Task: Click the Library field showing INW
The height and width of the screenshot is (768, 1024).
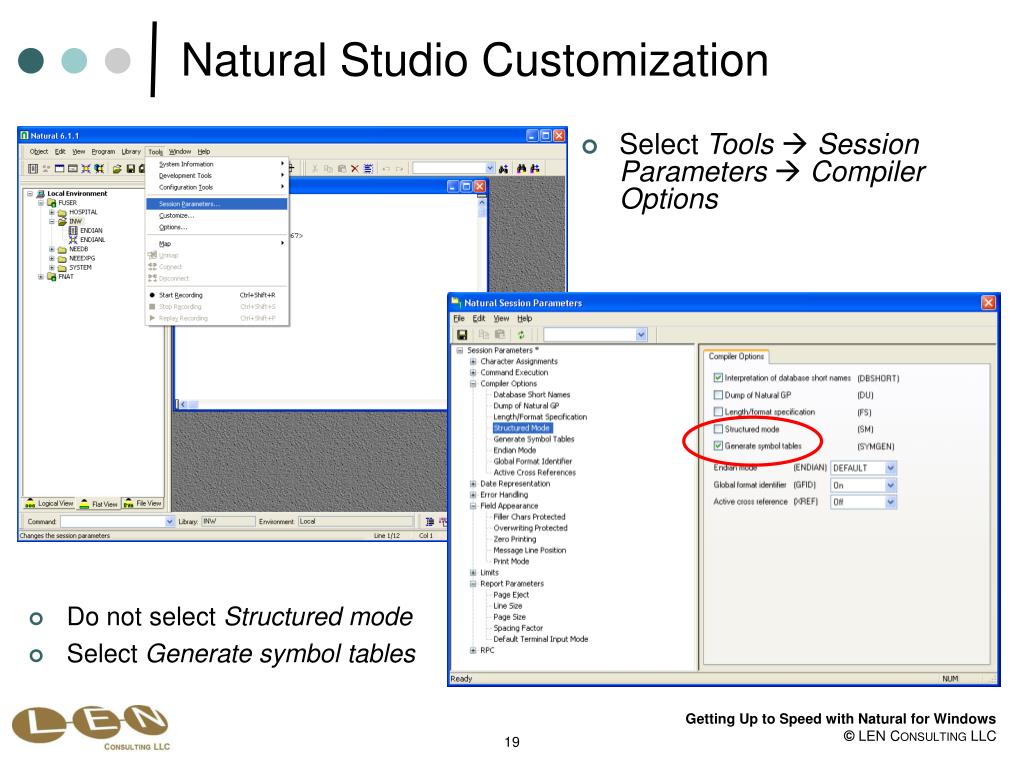Action: [x=228, y=522]
